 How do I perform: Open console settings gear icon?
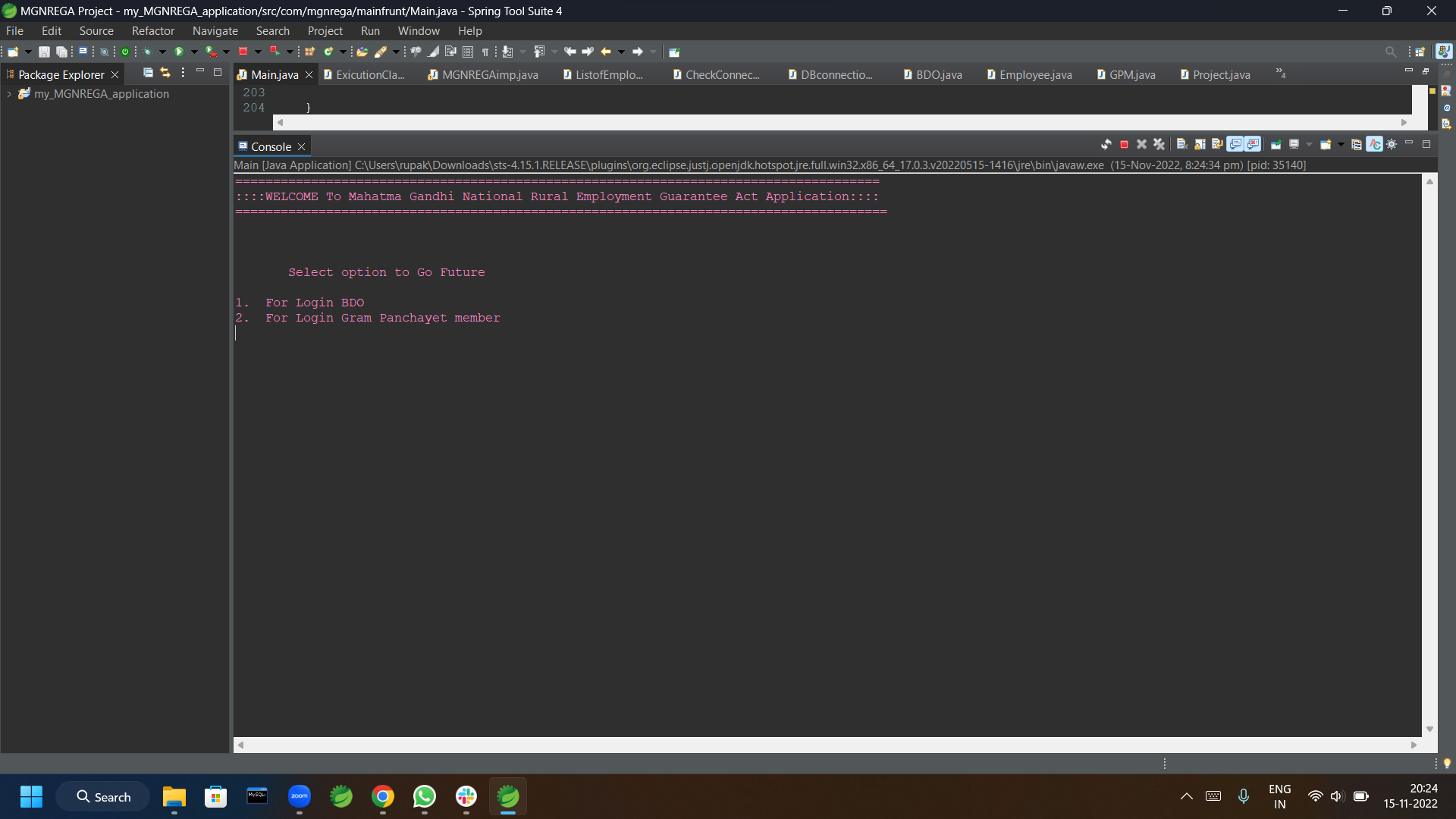point(1392,144)
